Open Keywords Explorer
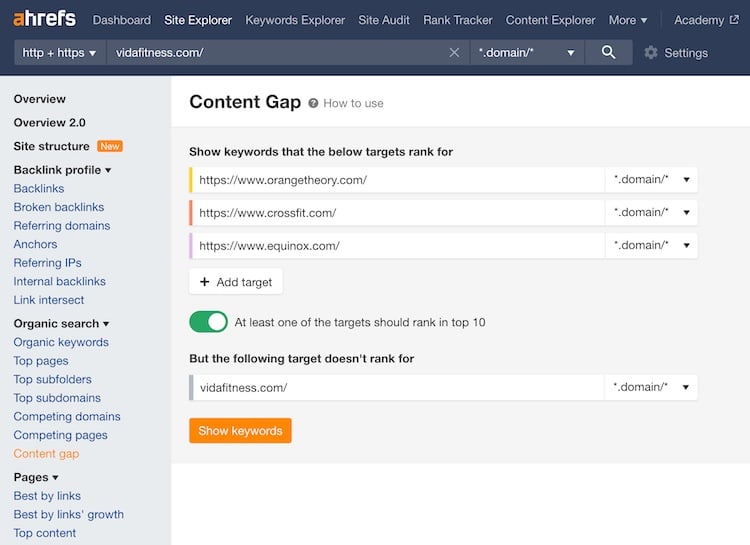 295,20
